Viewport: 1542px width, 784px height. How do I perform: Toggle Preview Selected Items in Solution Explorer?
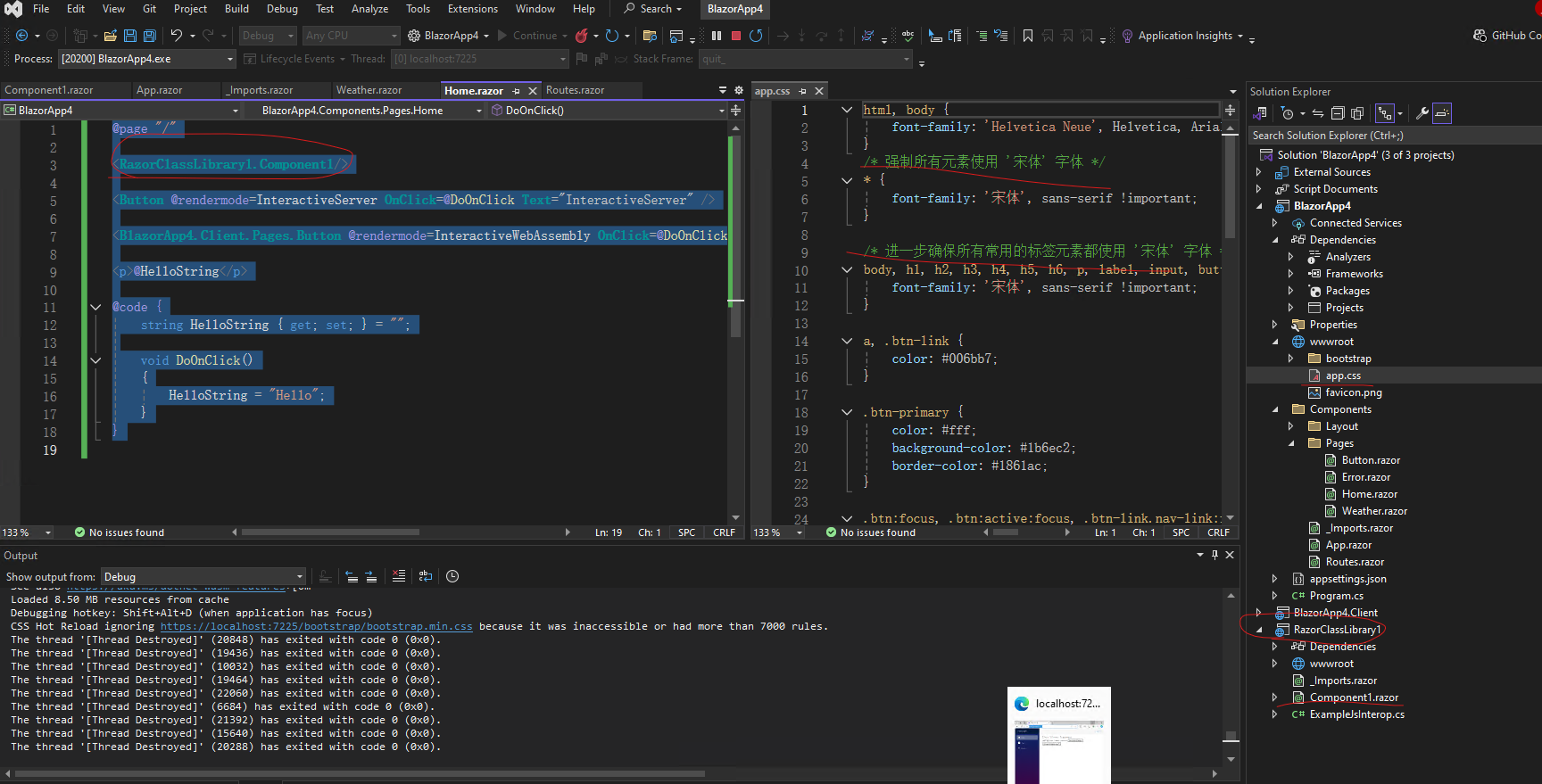tap(1442, 113)
